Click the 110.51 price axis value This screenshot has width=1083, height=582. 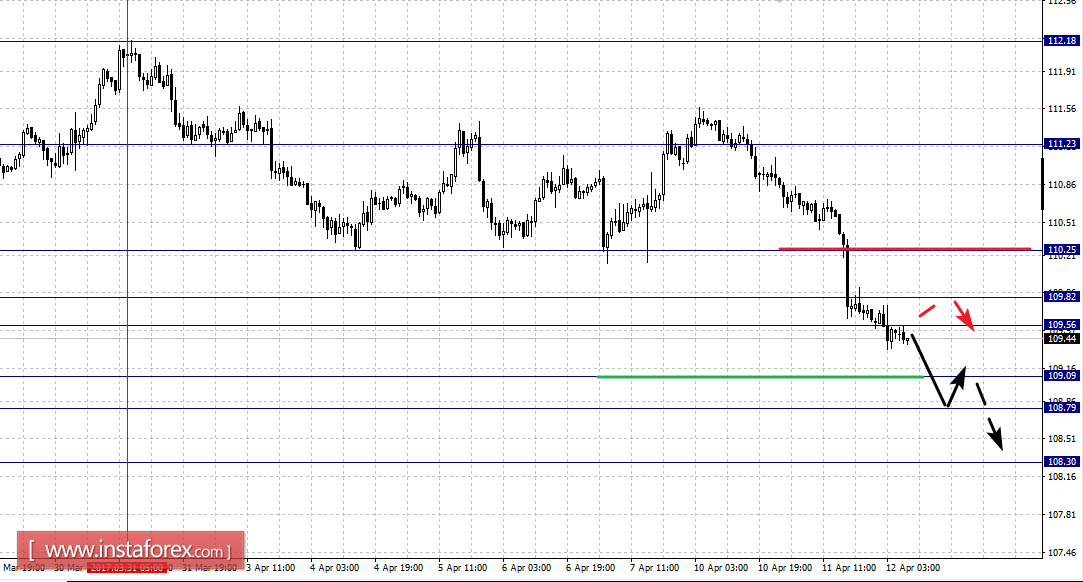point(1062,223)
